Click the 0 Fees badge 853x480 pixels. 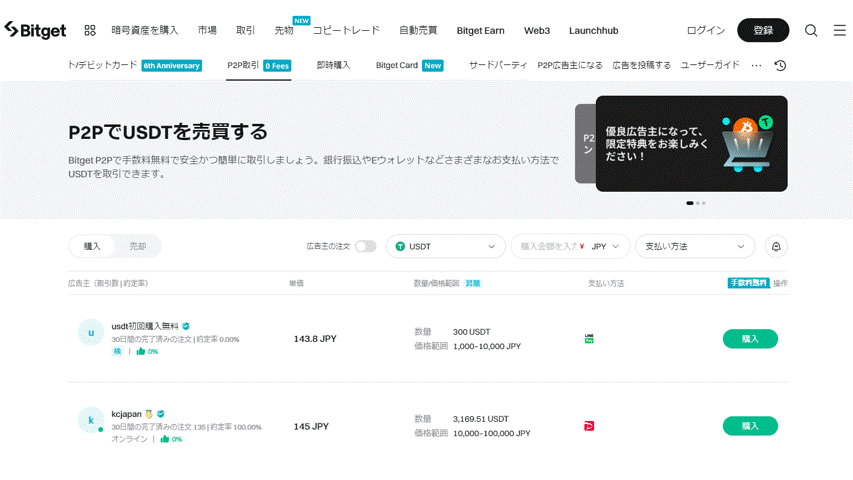(277, 66)
